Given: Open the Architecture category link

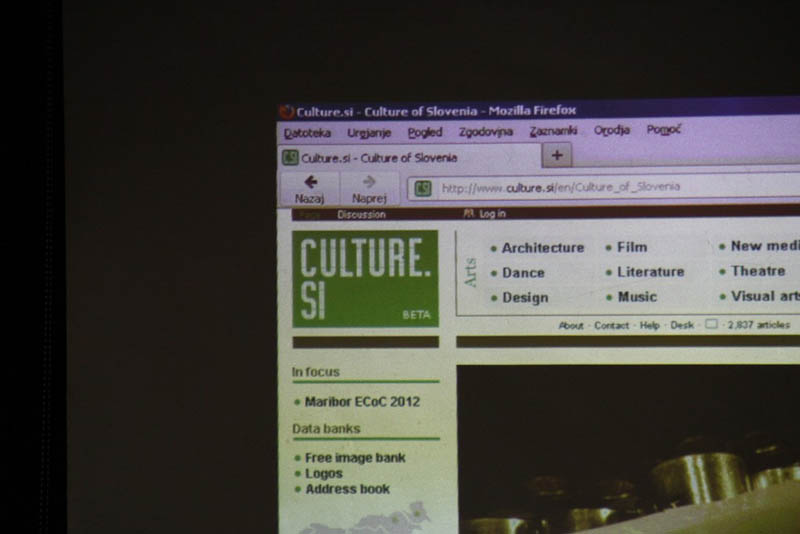Looking at the screenshot, I should click(x=543, y=248).
